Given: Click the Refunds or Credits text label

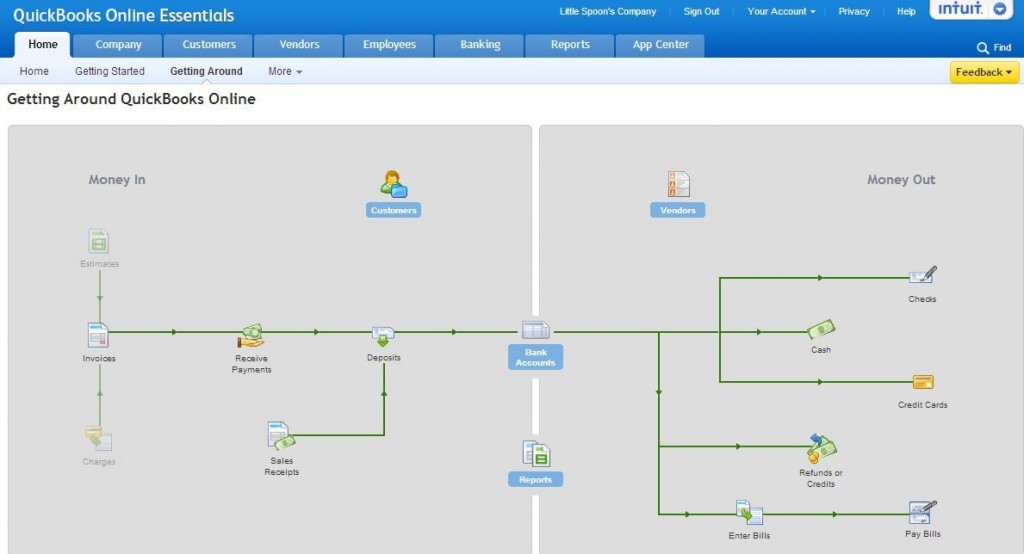Looking at the screenshot, I should (x=821, y=478).
